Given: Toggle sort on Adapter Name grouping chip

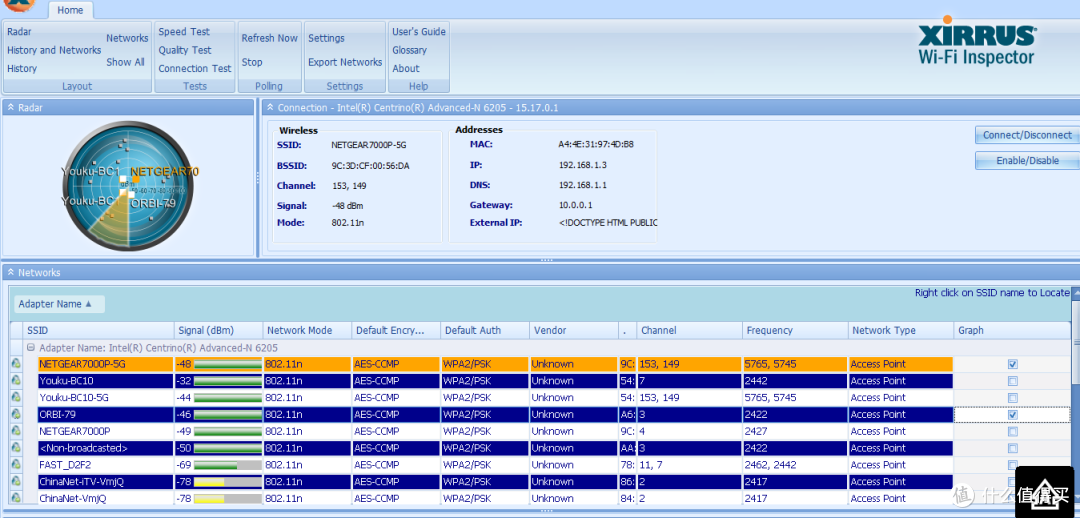Looking at the screenshot, I should pos(59,304).
